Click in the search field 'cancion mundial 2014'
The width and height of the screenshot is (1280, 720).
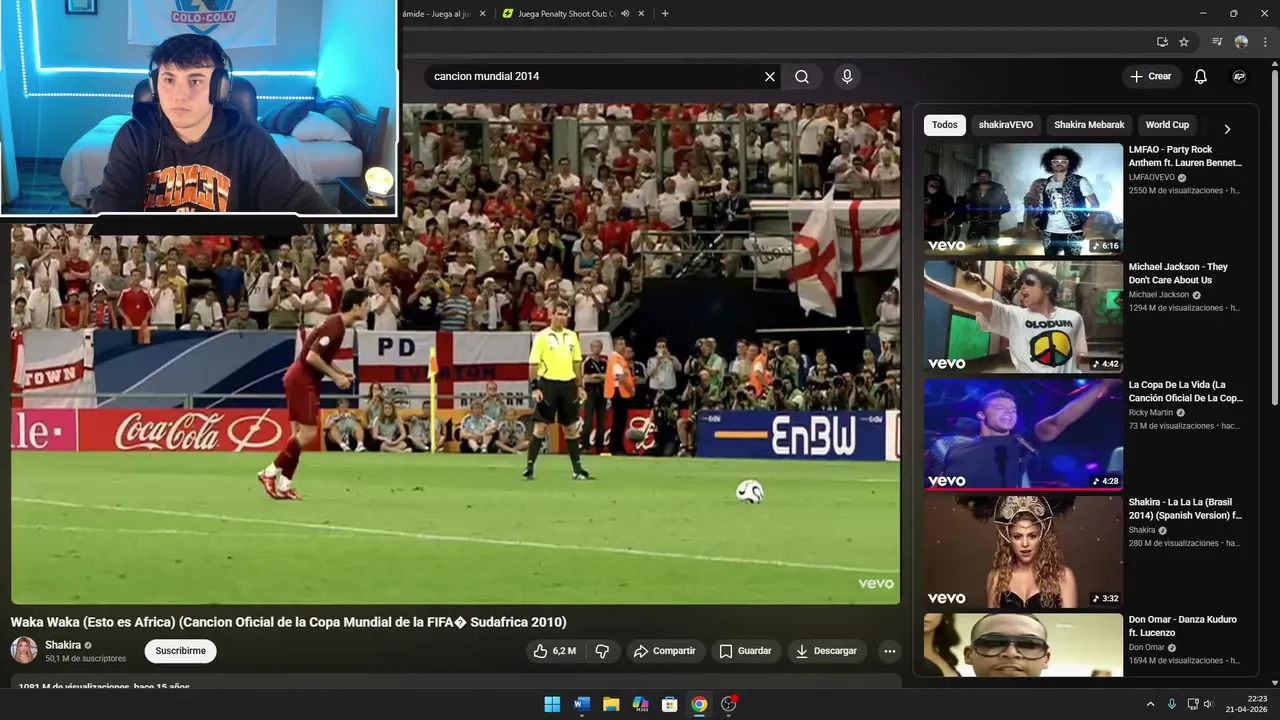coord(595,77)
